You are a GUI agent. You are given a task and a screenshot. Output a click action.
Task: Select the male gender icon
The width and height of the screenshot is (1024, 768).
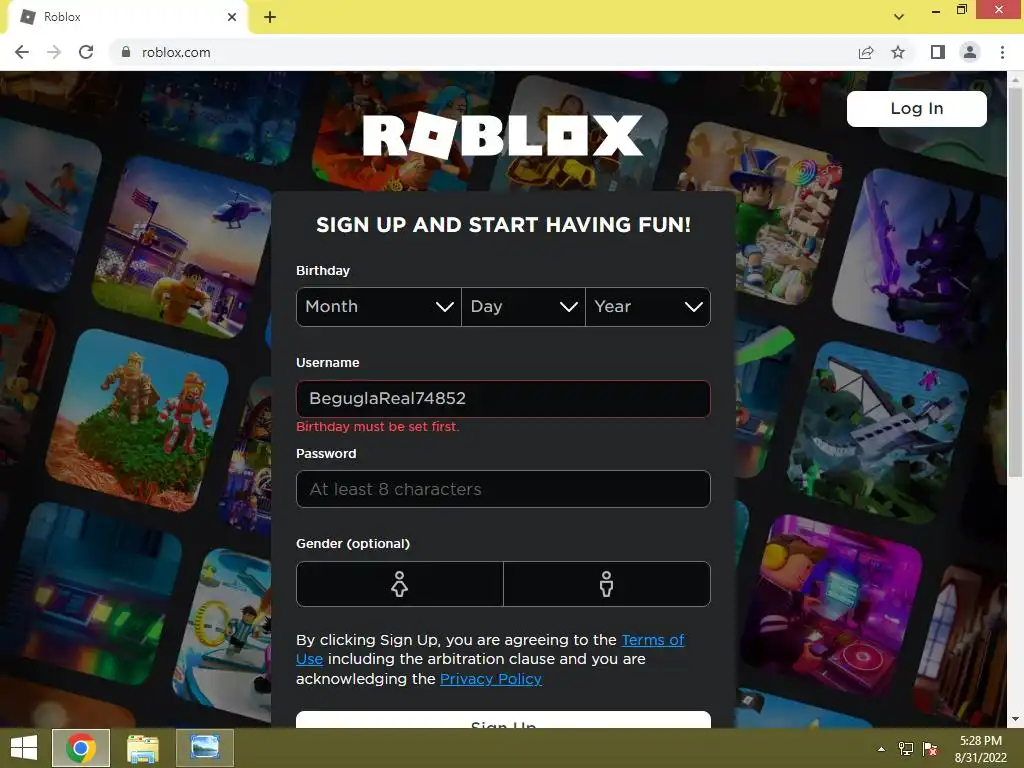click(x=607, y=584)
